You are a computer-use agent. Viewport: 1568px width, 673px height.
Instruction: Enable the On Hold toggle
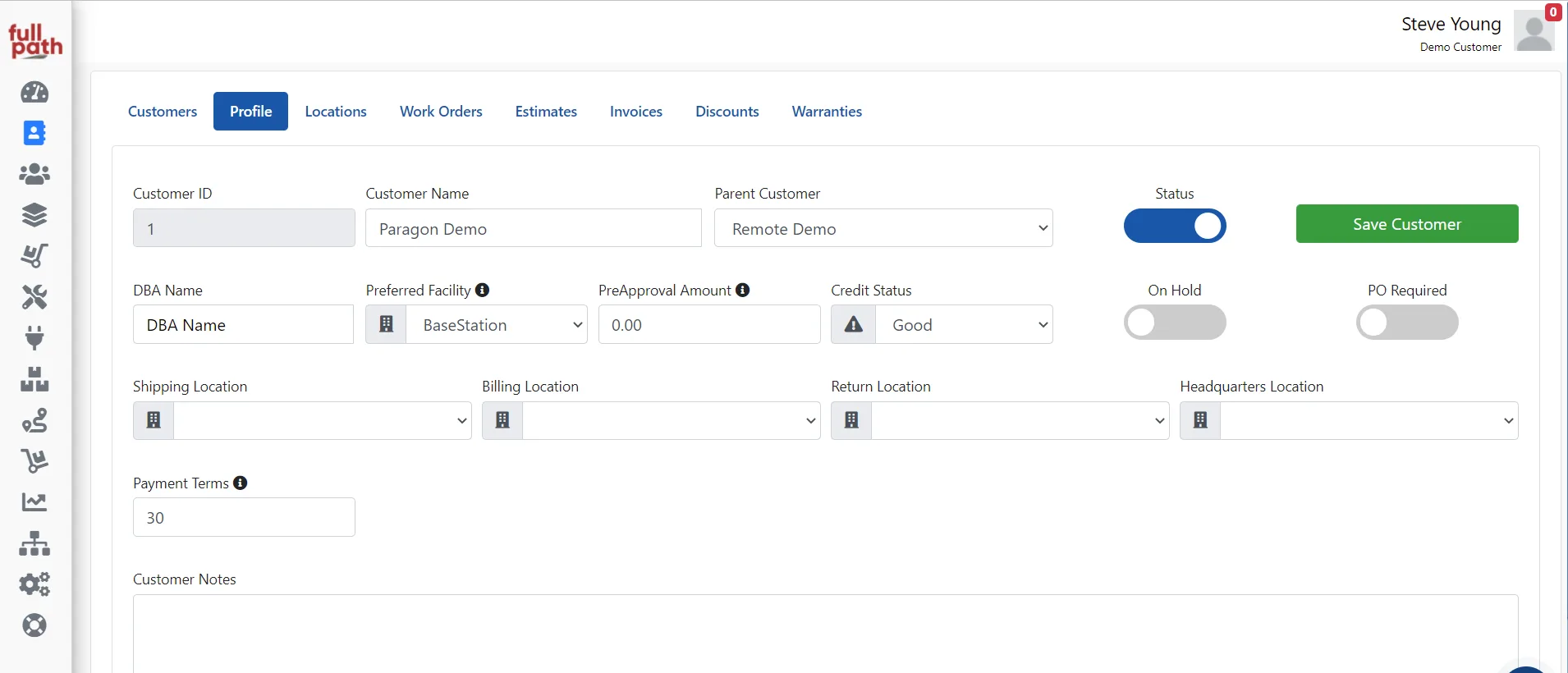pos(1175,323)
